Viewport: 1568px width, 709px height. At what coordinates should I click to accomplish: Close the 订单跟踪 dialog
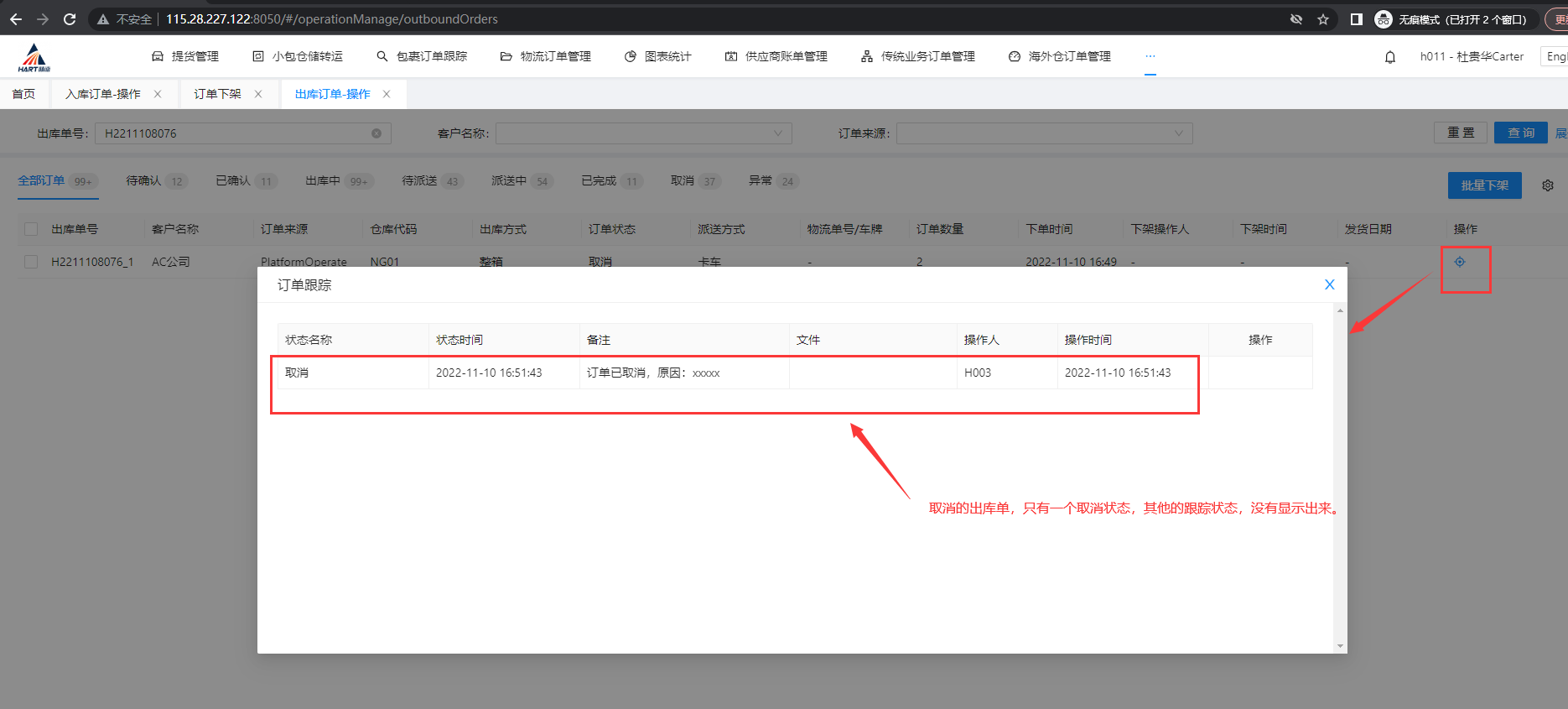1329,285
